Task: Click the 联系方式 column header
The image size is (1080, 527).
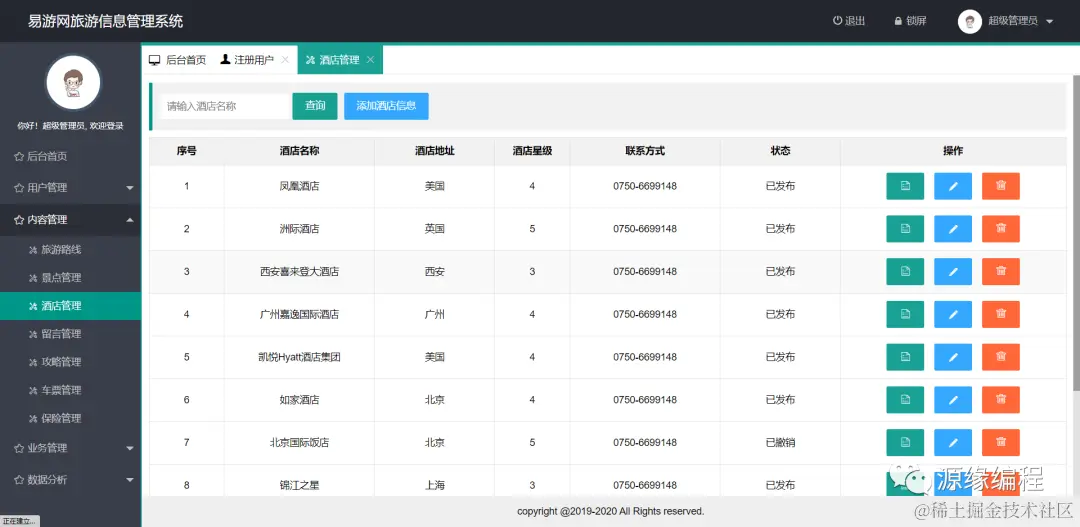Action: point(645,151)
